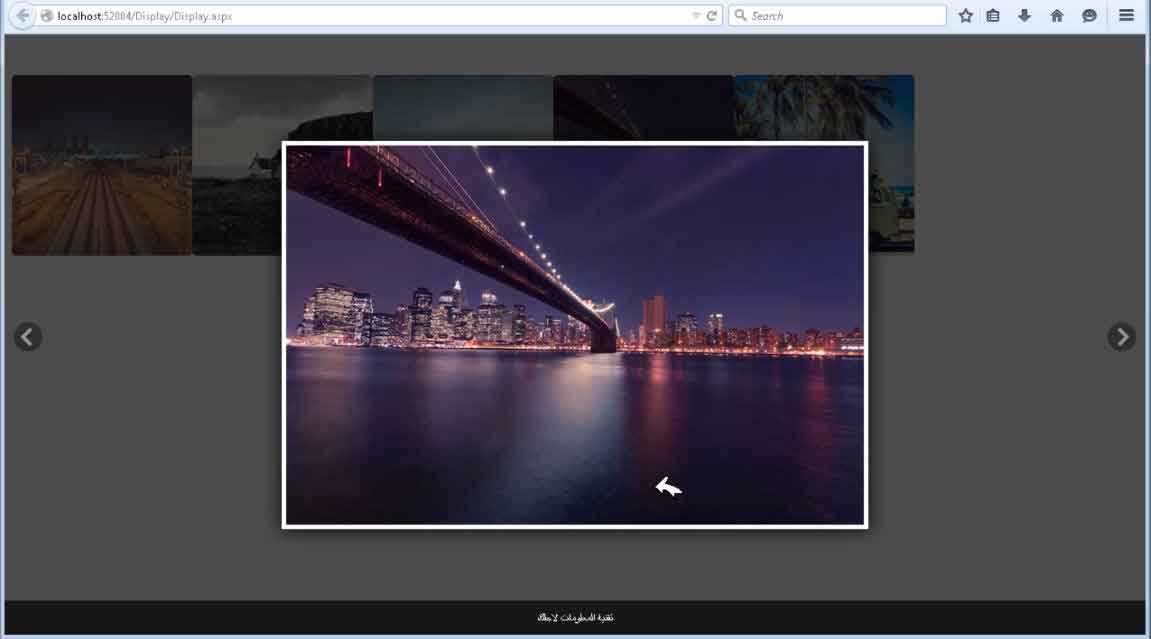This screenshot has height=639, width=1151.
Task: Select the grey cloudy landscape thumbnail
Action: pyautogui.click(x=236, y=165)
